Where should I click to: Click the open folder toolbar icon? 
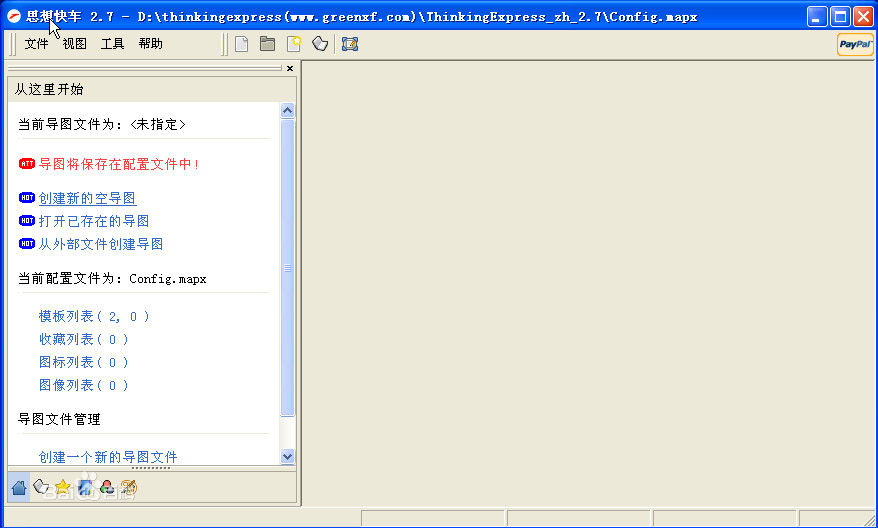pyautogui.click(x=267, y=44)
